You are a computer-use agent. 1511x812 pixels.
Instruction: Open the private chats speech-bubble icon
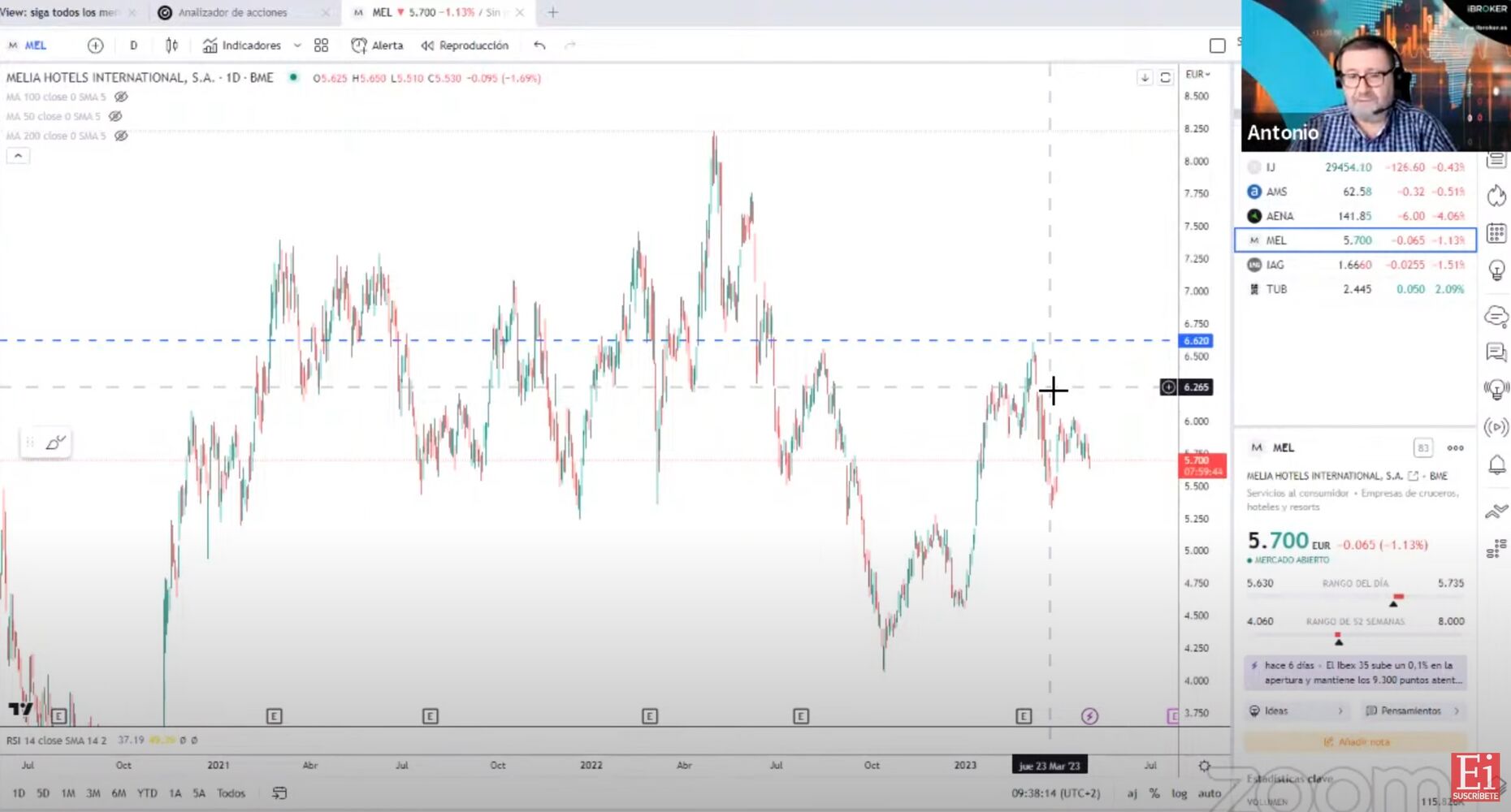click(1496, 352)
